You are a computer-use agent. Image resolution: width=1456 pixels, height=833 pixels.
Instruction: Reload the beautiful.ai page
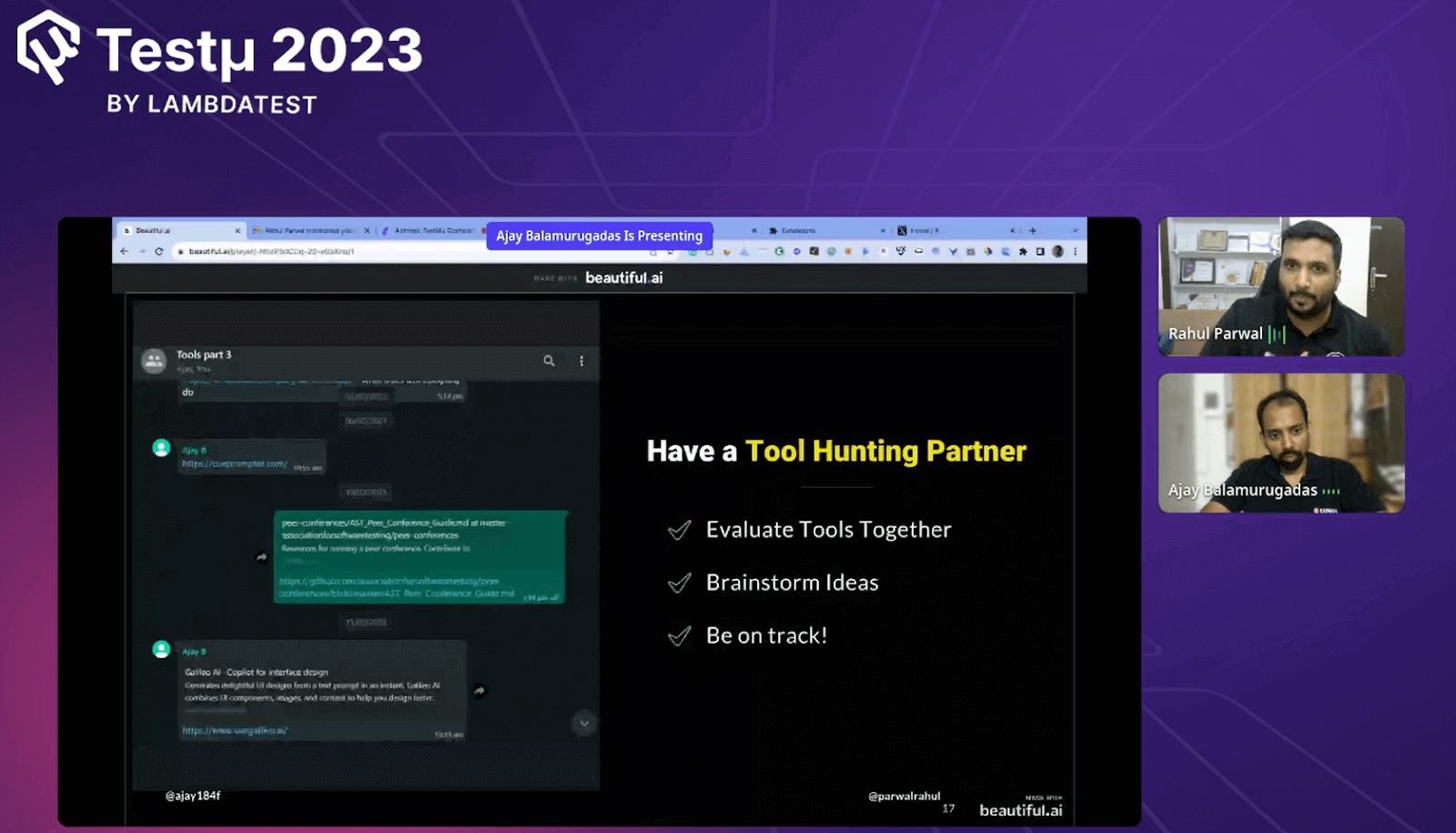[x=158, y=251]
